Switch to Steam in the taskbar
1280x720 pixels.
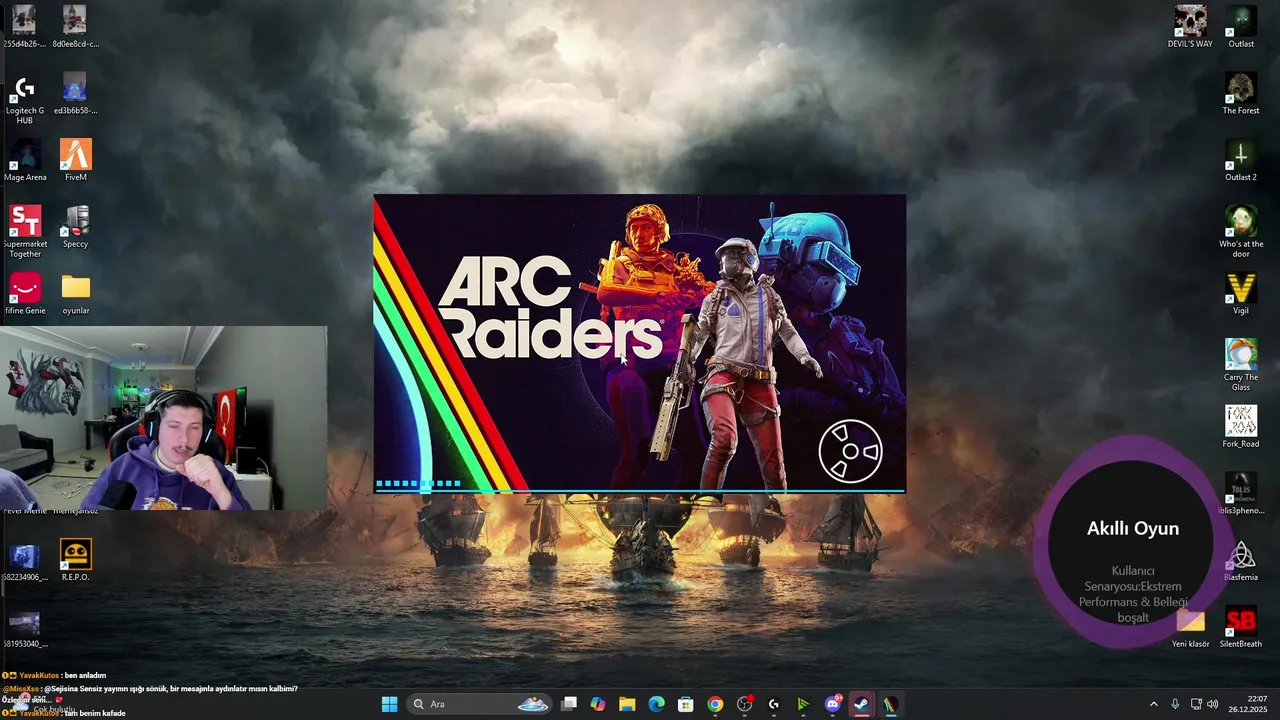(861, 704)
